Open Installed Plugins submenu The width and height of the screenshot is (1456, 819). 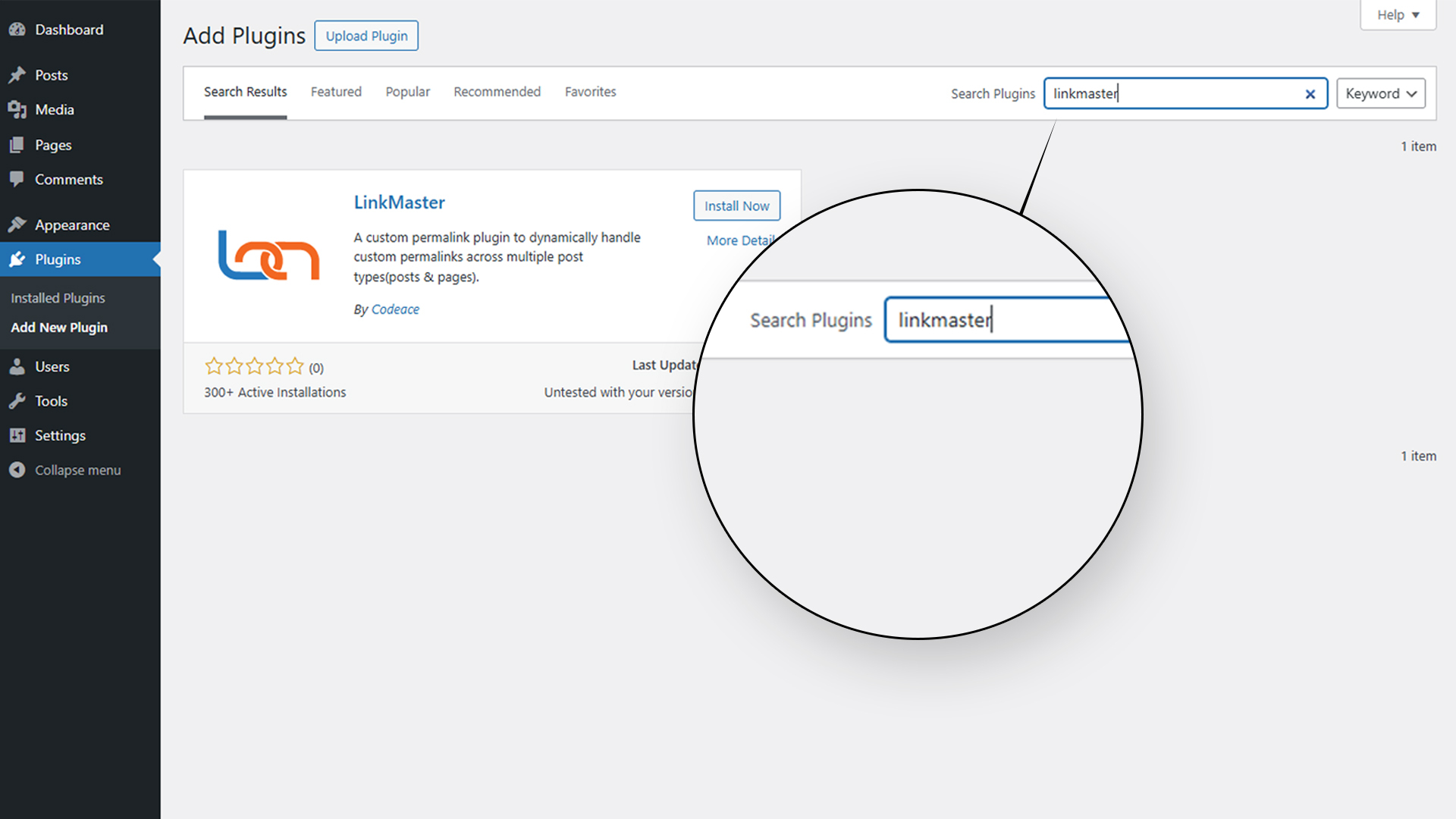pos(58,298)
